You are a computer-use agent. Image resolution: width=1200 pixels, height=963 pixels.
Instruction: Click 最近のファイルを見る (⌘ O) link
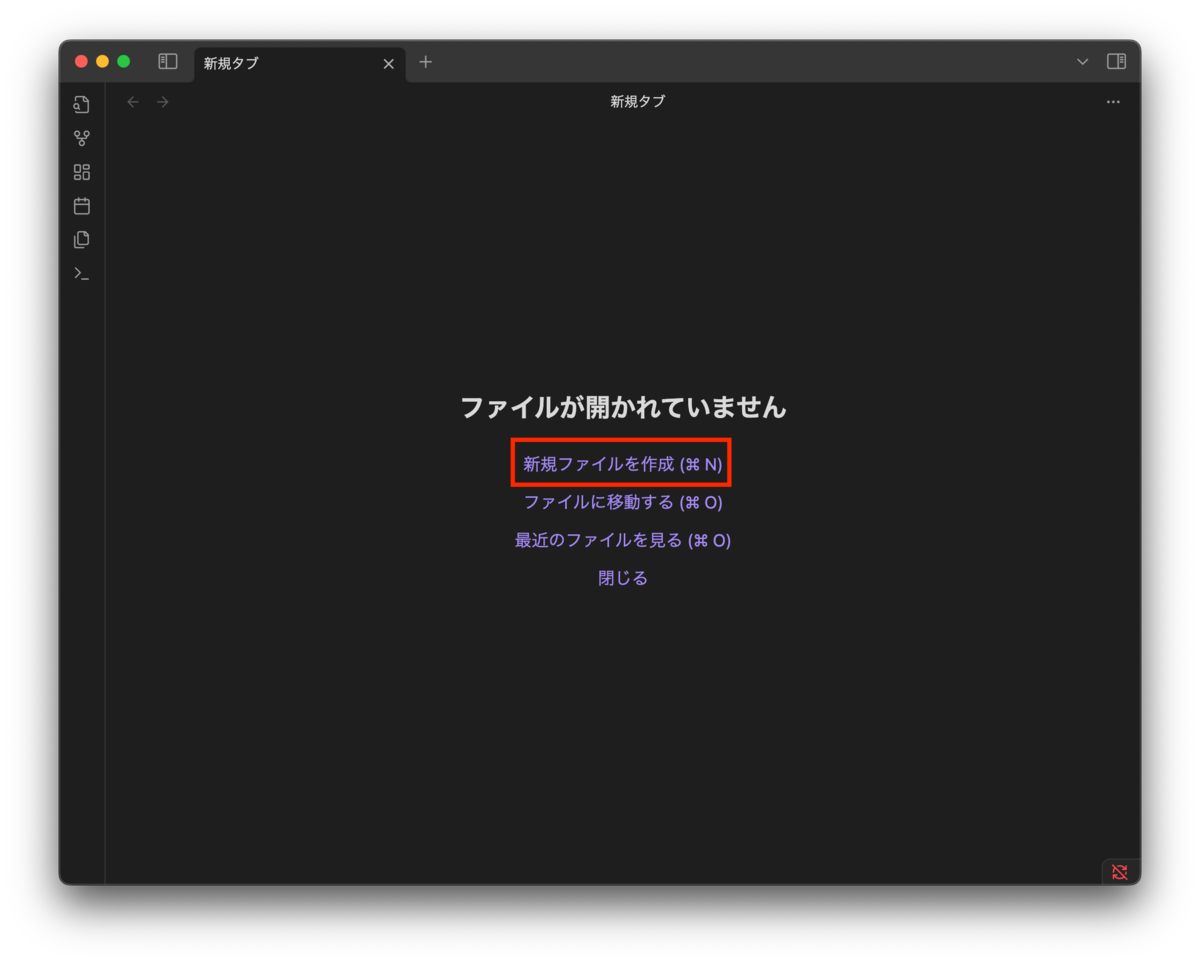coord(623,540)
